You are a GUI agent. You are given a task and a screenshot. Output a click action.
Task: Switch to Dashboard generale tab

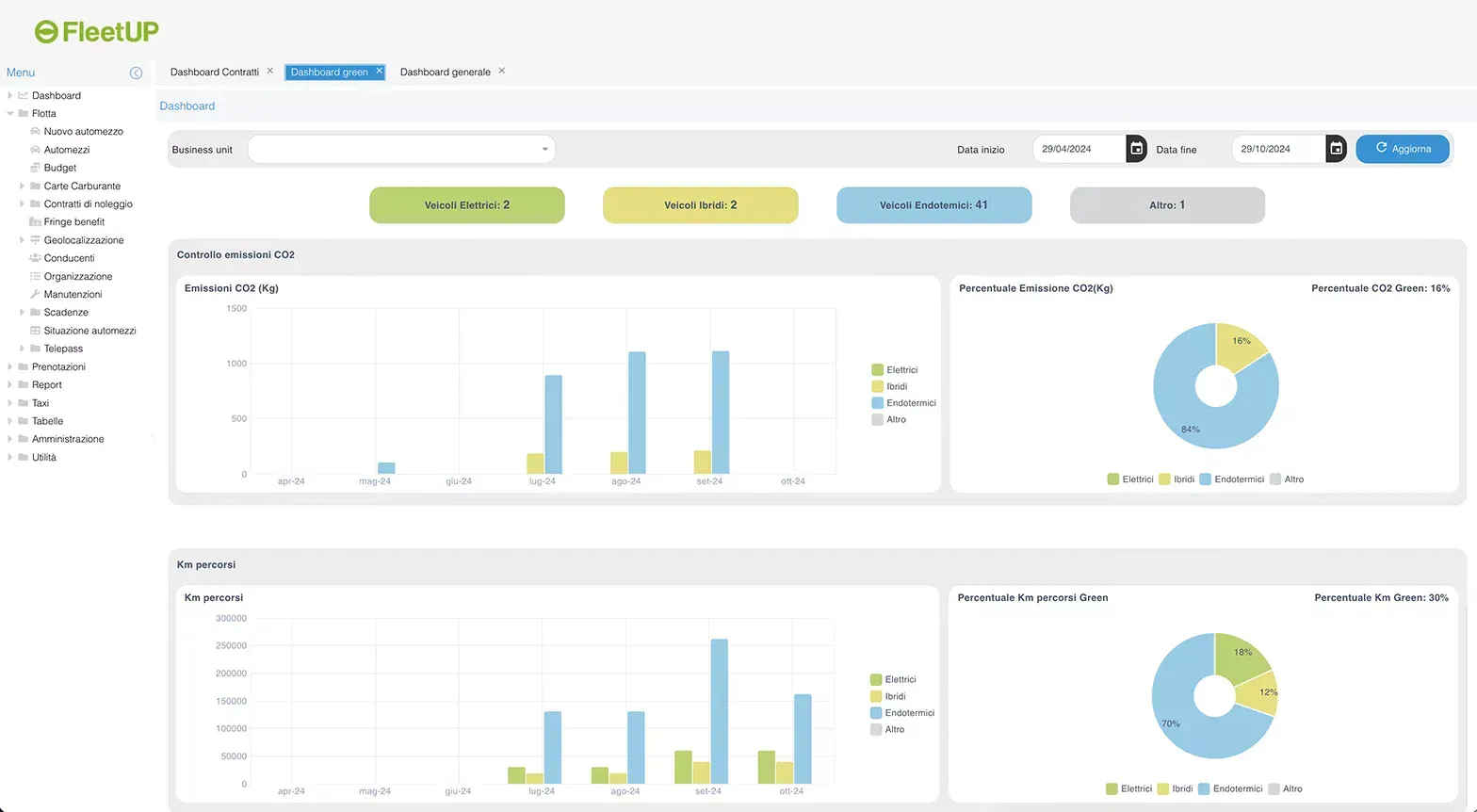click(x=445, y=72)
